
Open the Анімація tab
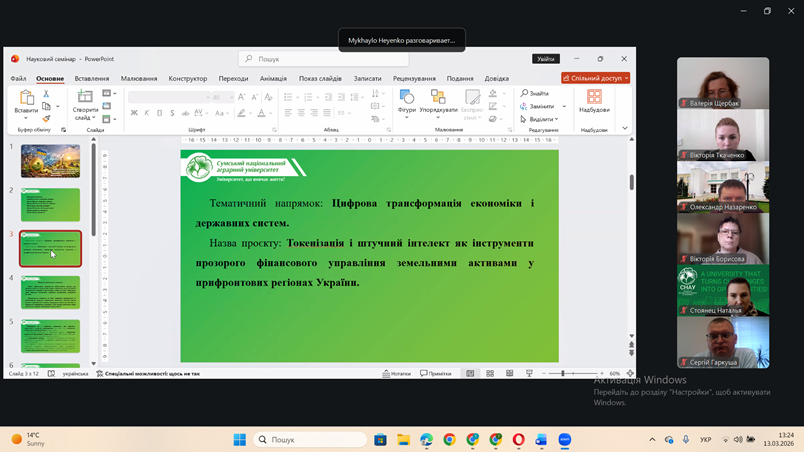[273, 78]
